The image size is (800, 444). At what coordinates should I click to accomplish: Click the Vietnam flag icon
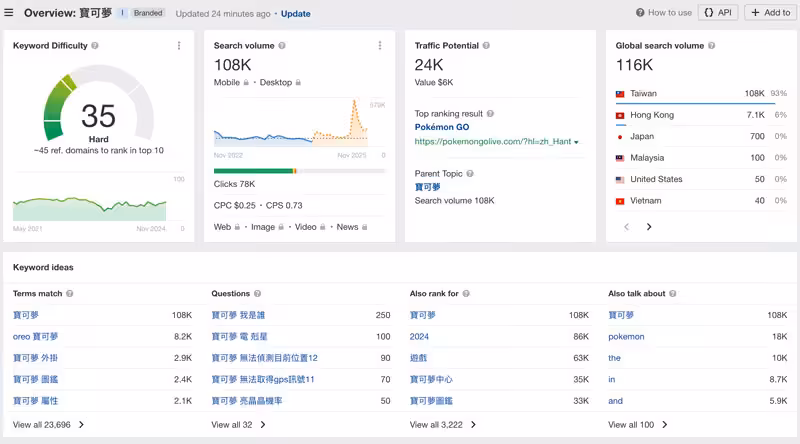point(620,201)
